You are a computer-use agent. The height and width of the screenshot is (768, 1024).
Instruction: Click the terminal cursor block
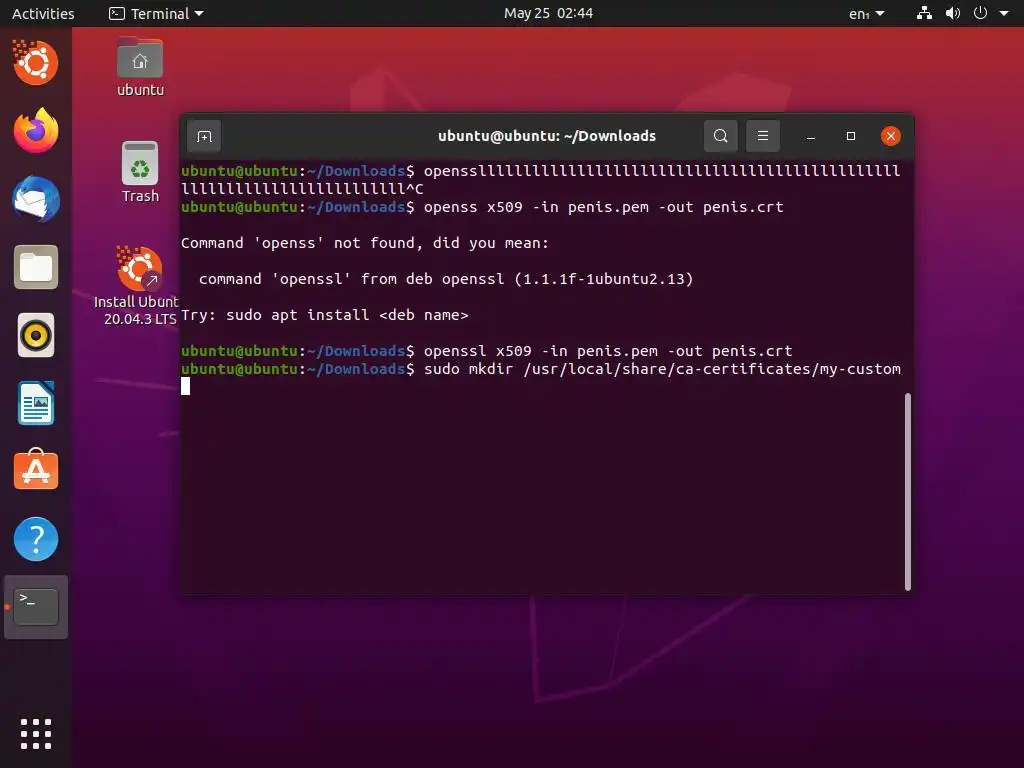(185, 387)
